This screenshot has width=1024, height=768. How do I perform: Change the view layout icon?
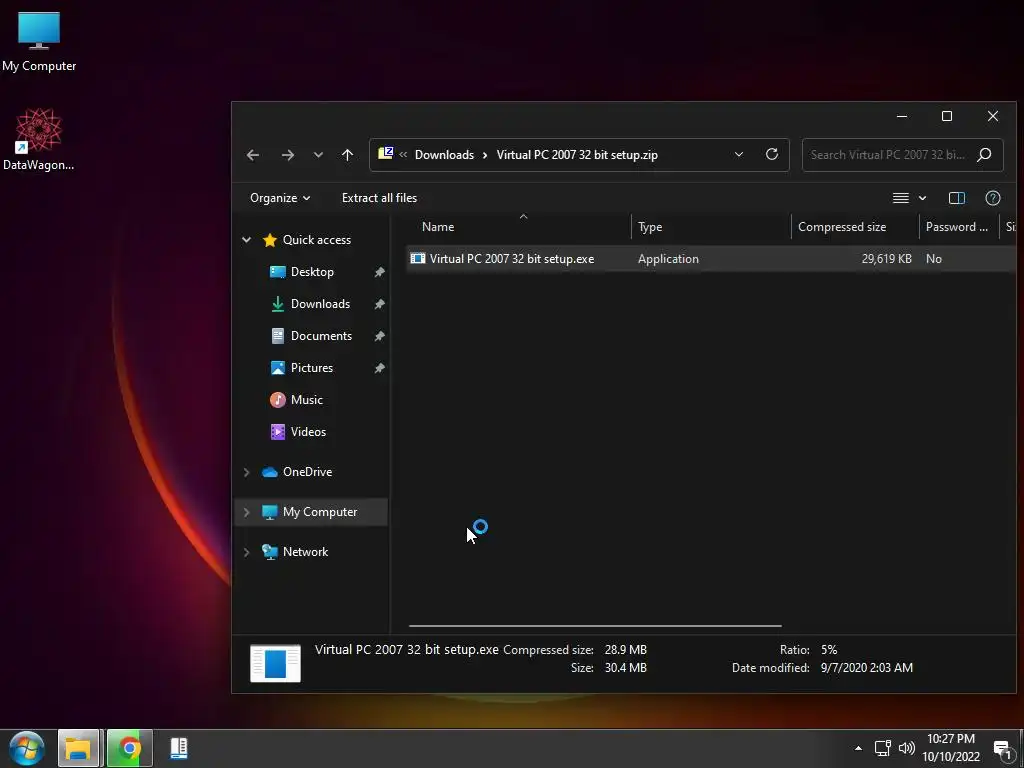pyautogui.click(x=901, y=198)
